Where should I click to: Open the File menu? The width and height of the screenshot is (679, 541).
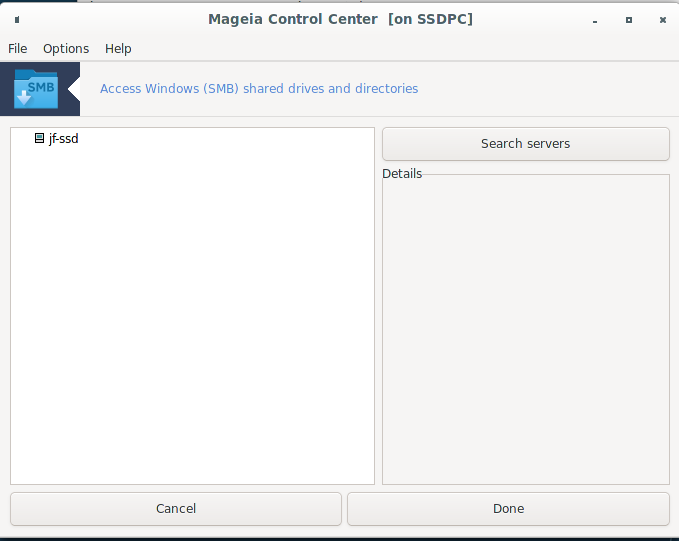pos(17,49)
